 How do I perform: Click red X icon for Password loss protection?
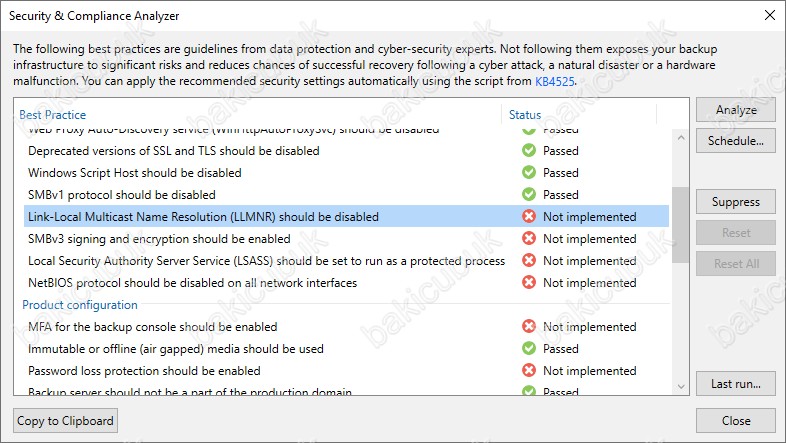coord(528,370)
